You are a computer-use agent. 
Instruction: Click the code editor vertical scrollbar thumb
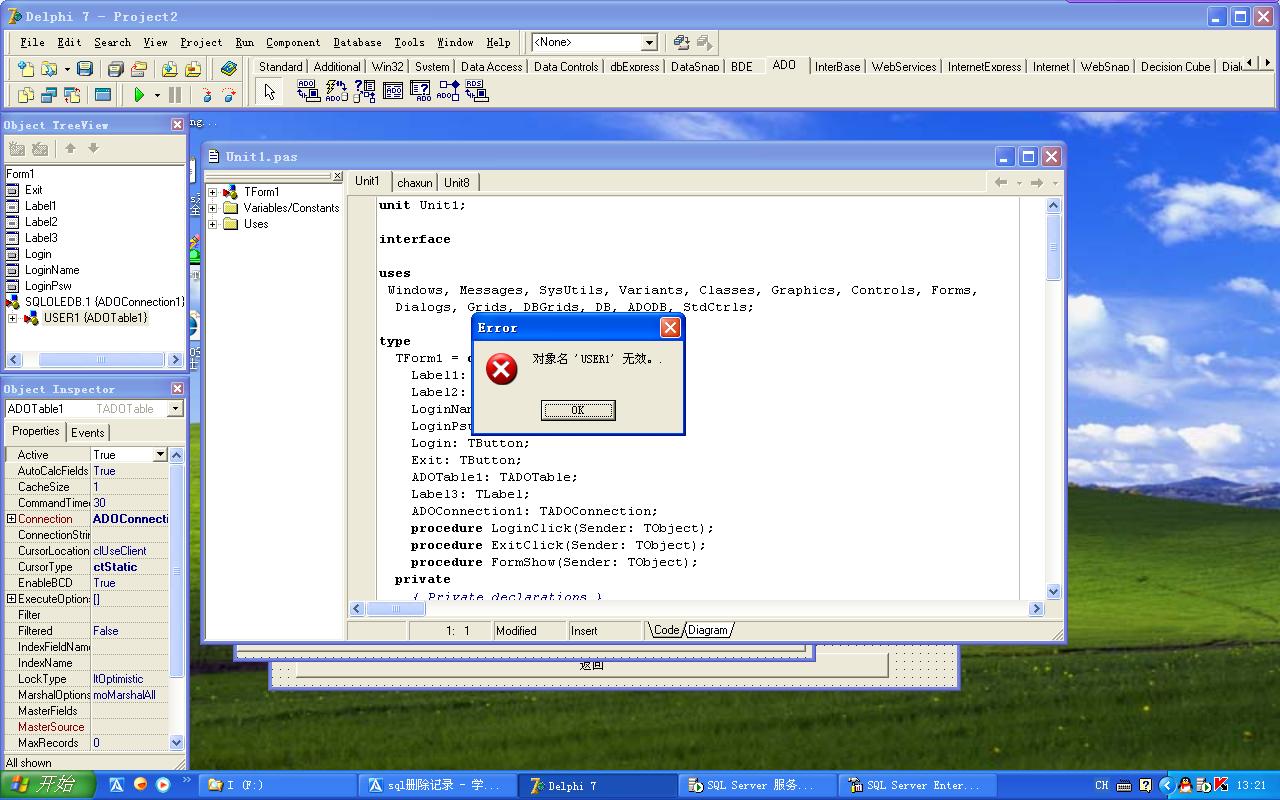tap(1053, 248)
